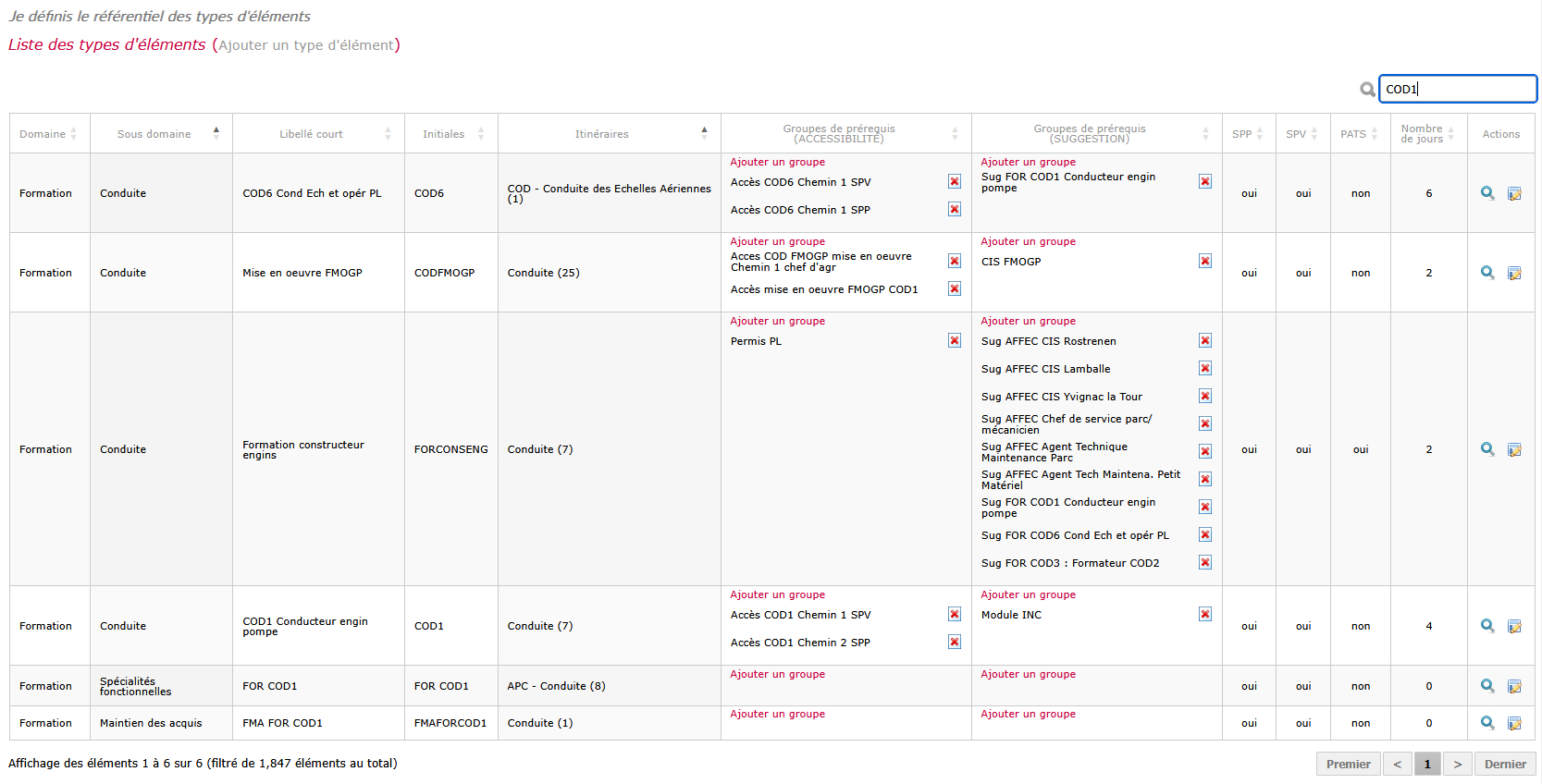Delete Sug AFFEC Agent Tech Maintena. Petit Matériel
Viewport: 1542px width, 784px height.
[1205, 480]
